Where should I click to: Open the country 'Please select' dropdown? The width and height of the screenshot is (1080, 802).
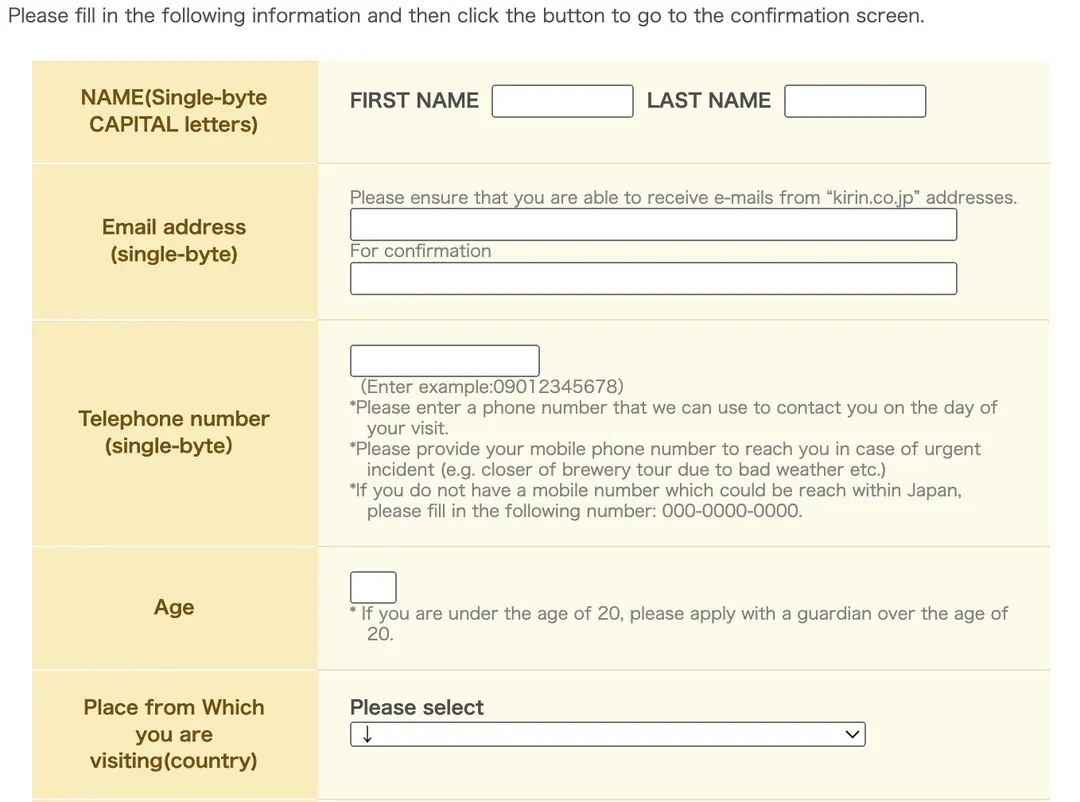click(608, 734)
